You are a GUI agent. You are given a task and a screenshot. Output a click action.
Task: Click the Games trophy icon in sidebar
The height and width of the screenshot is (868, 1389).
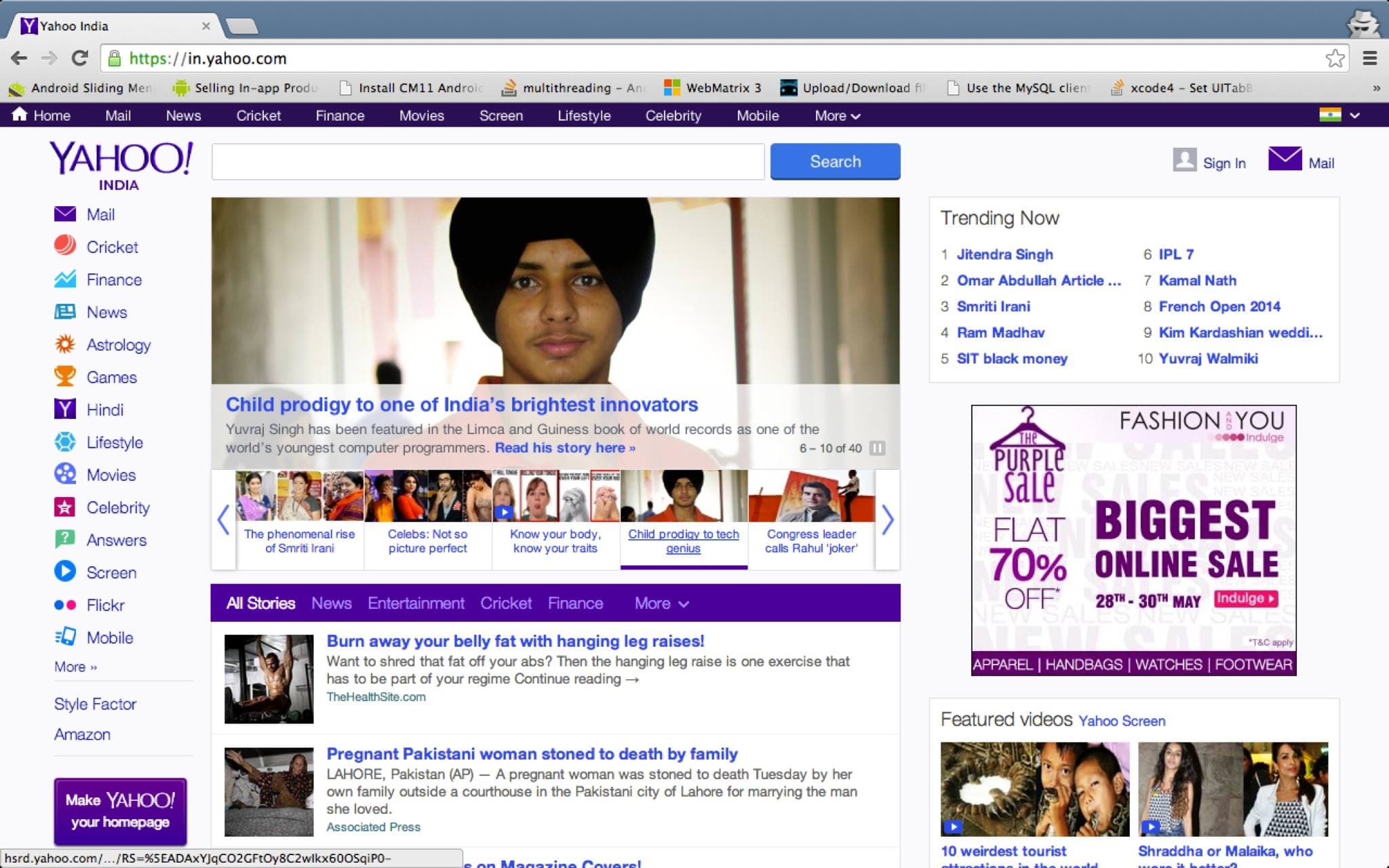pyautogui.click(x=65, y=376)
